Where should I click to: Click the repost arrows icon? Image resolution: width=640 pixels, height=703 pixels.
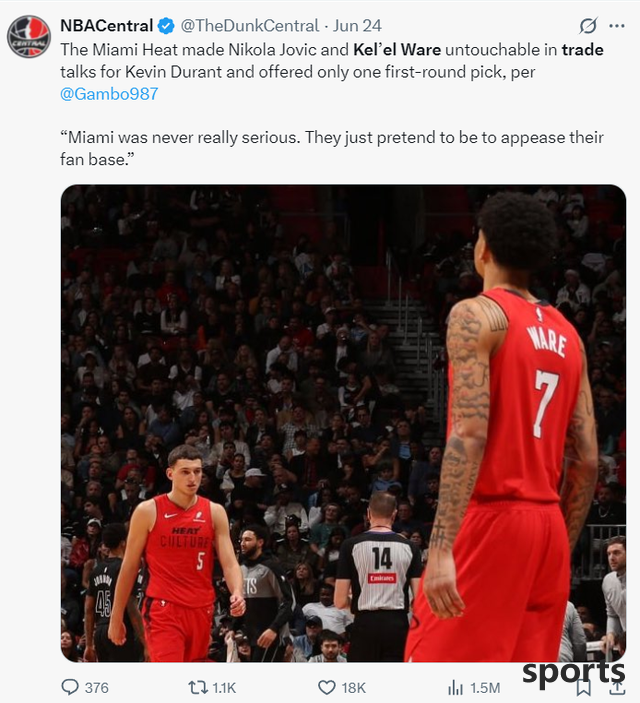pos(197,687)
